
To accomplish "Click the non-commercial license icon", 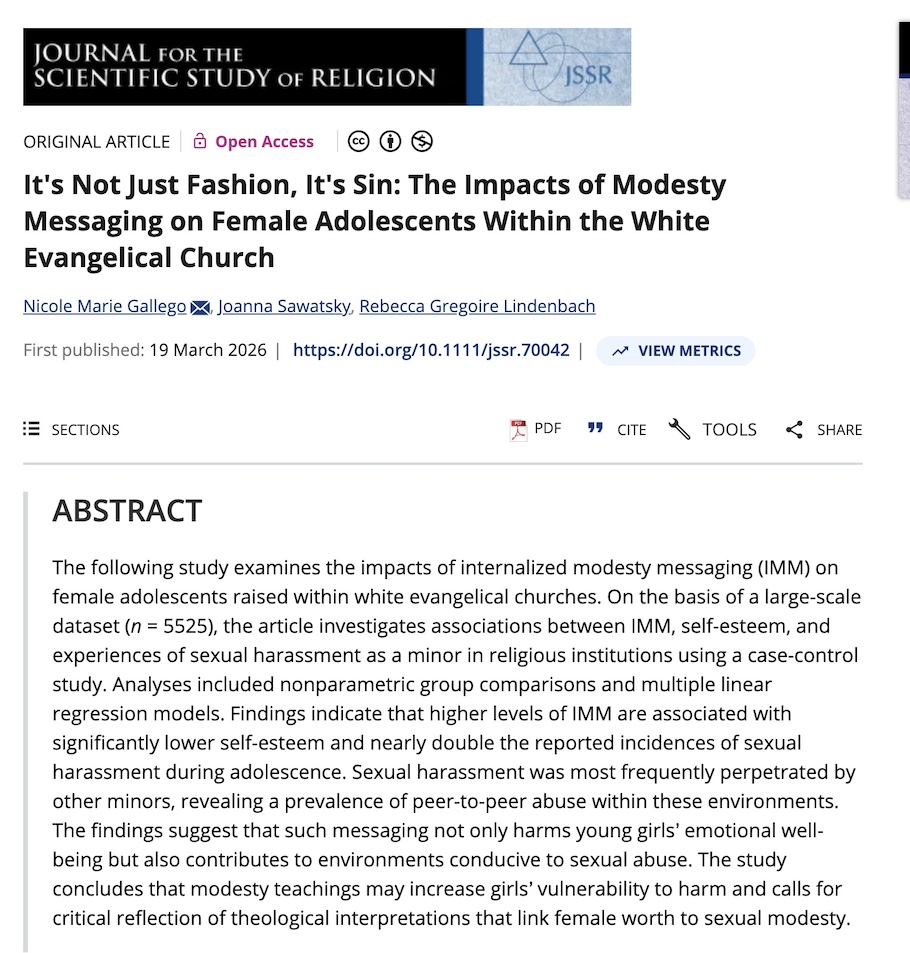I will [x=422, y=141].
